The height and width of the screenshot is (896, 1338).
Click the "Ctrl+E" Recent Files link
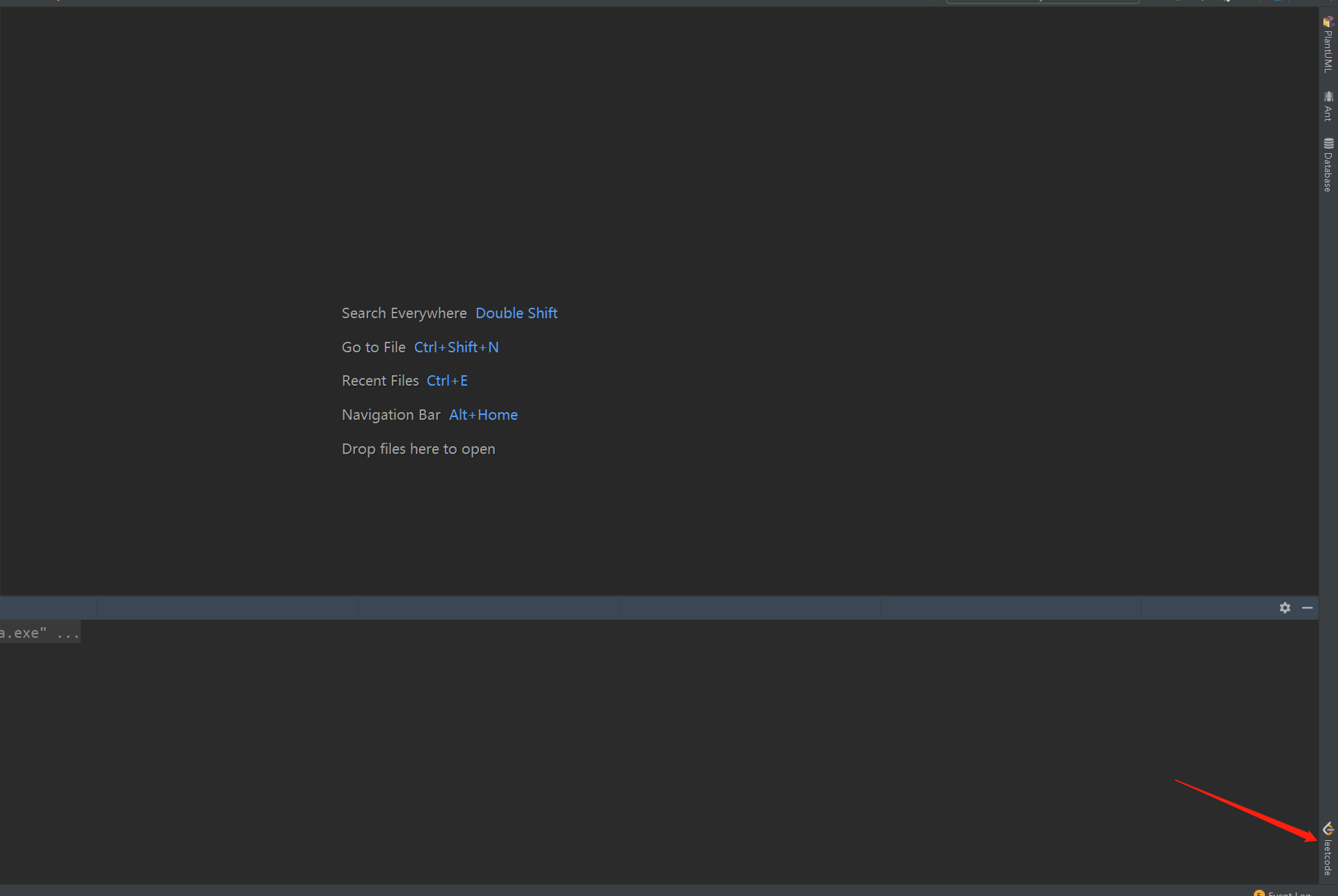pos(447,380)
